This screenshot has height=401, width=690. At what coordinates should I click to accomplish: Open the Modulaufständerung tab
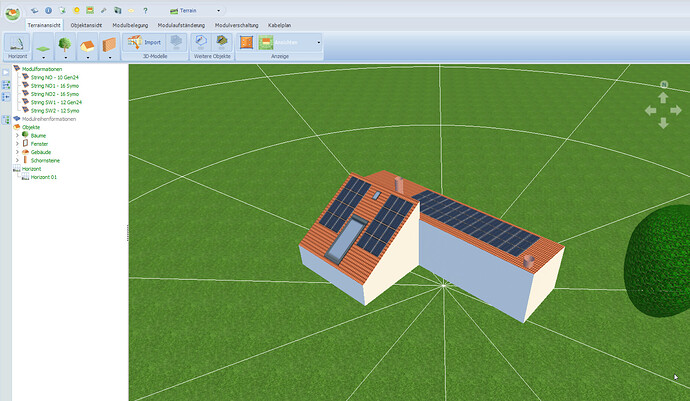pyautogui.click(x=181, y=26)
